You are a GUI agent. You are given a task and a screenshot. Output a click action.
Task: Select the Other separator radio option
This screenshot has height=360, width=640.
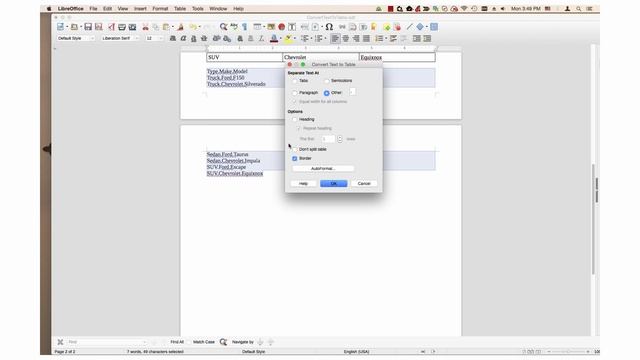coord(327,93)
